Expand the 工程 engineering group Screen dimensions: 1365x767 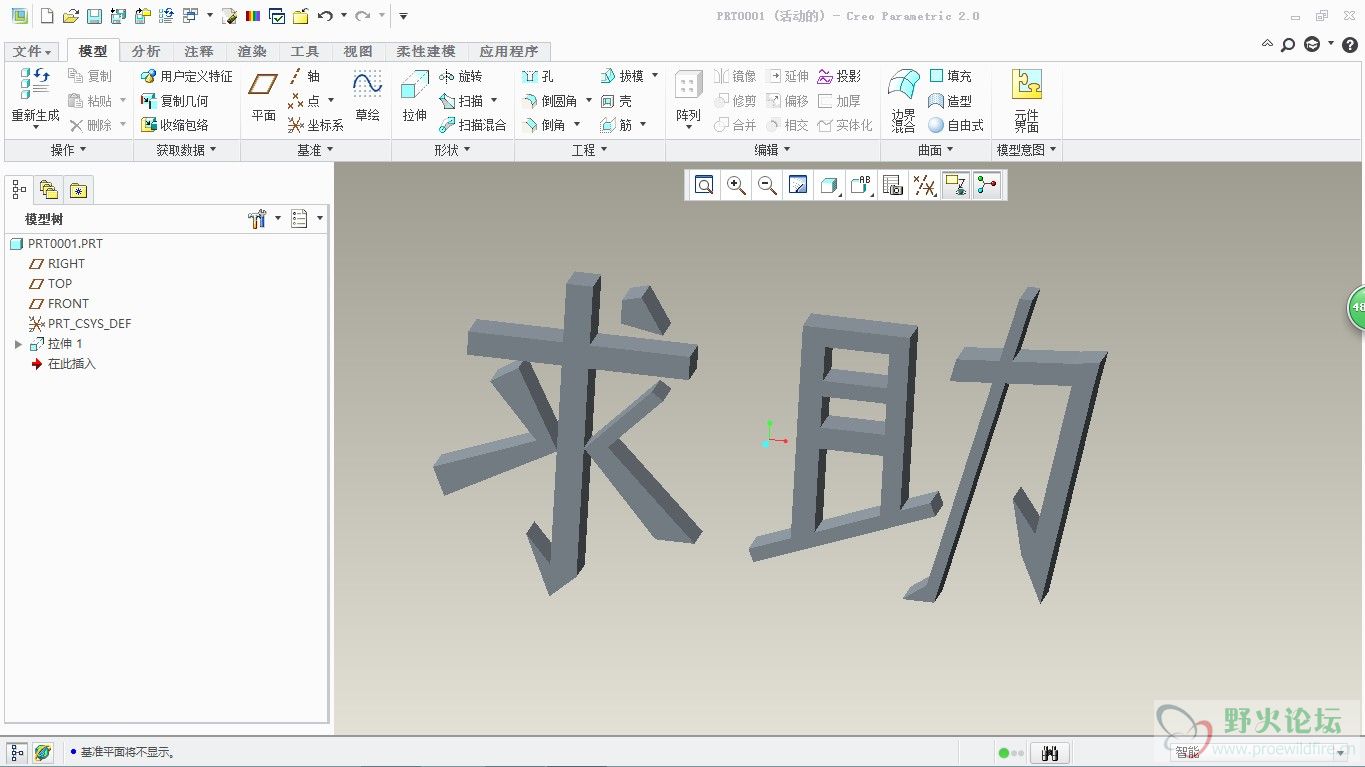click(589, 150)
